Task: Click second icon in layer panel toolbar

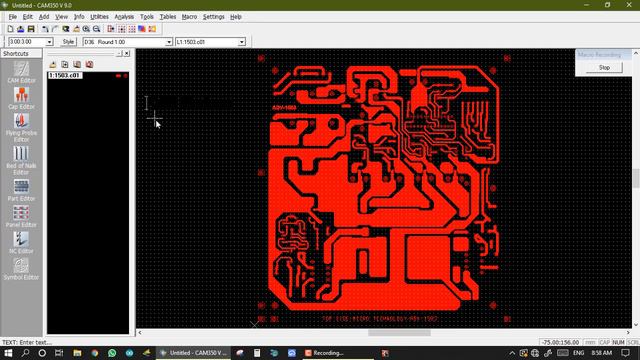Action: [x=65, y=64]
